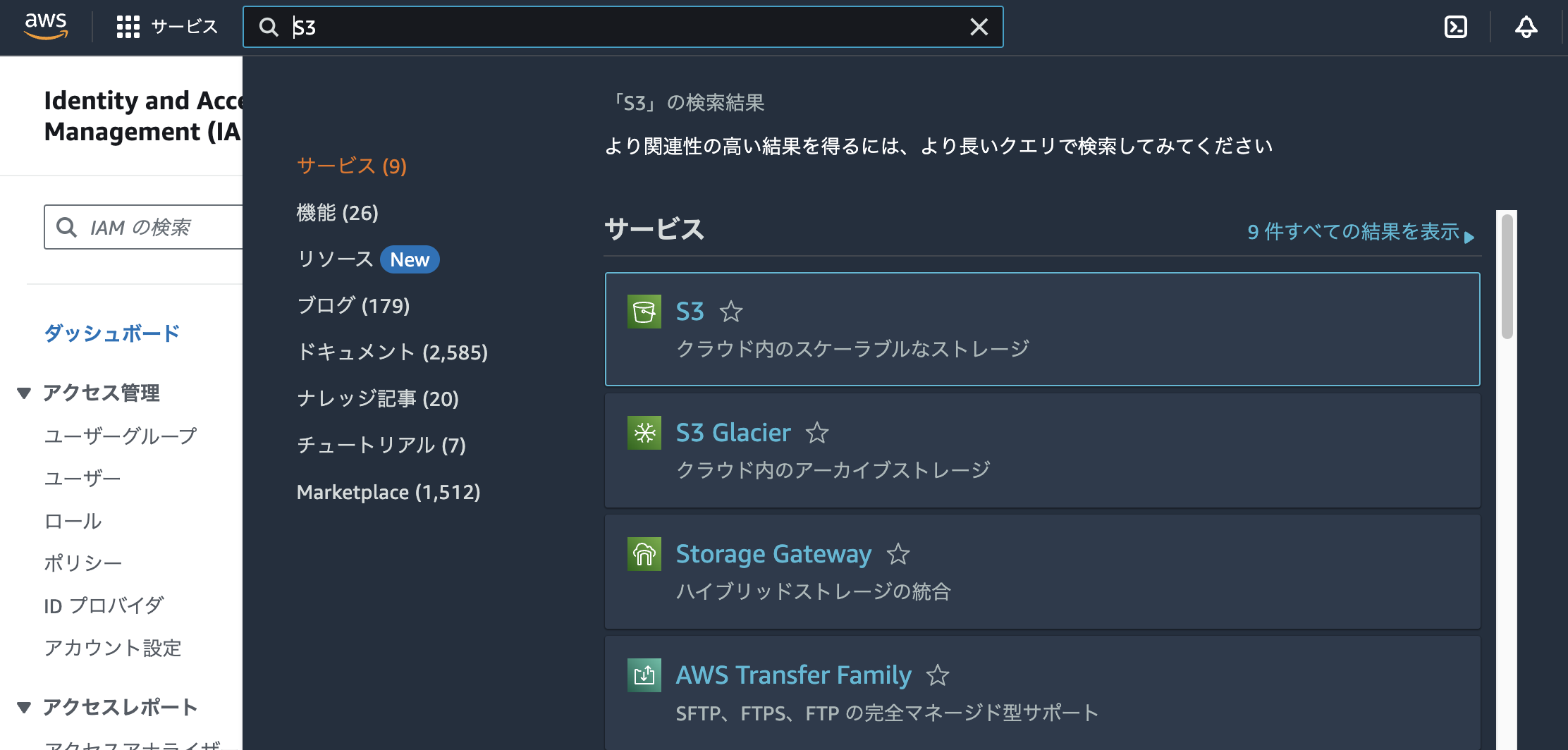1568x750 pixels.
Task: Click the green S3 bucket service icon
Action: (x=644, y=312)
